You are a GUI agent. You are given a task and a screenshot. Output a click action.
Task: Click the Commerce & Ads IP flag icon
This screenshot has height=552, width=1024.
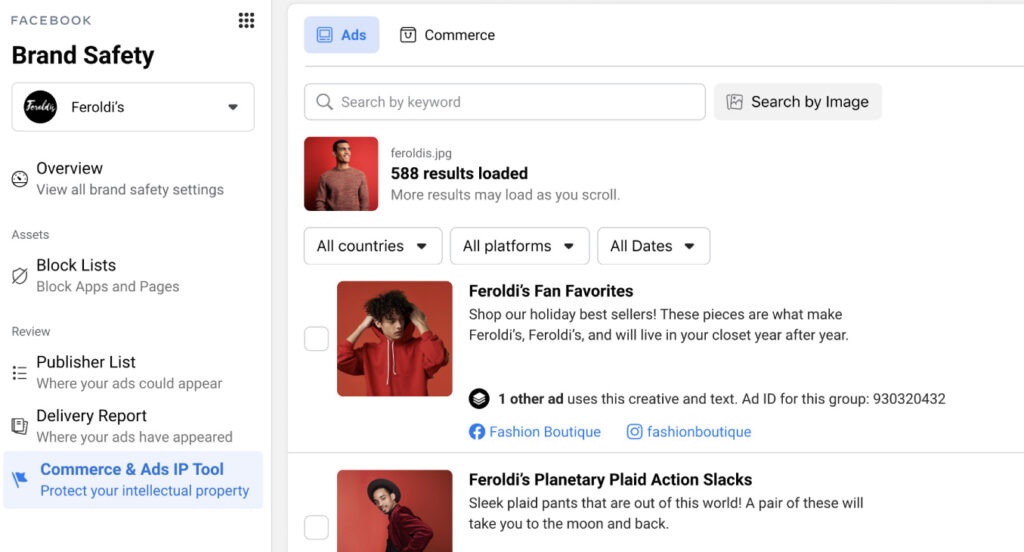20,479
